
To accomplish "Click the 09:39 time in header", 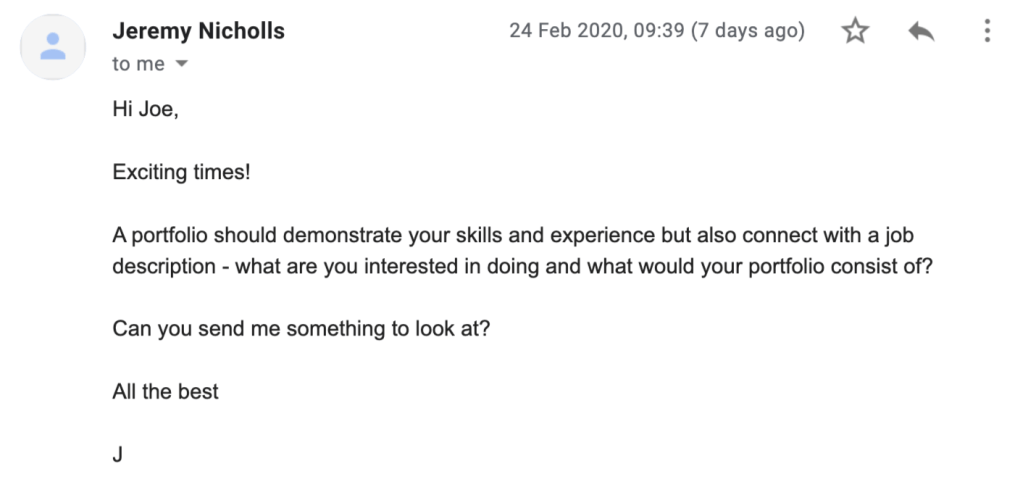I will point(661,31).
